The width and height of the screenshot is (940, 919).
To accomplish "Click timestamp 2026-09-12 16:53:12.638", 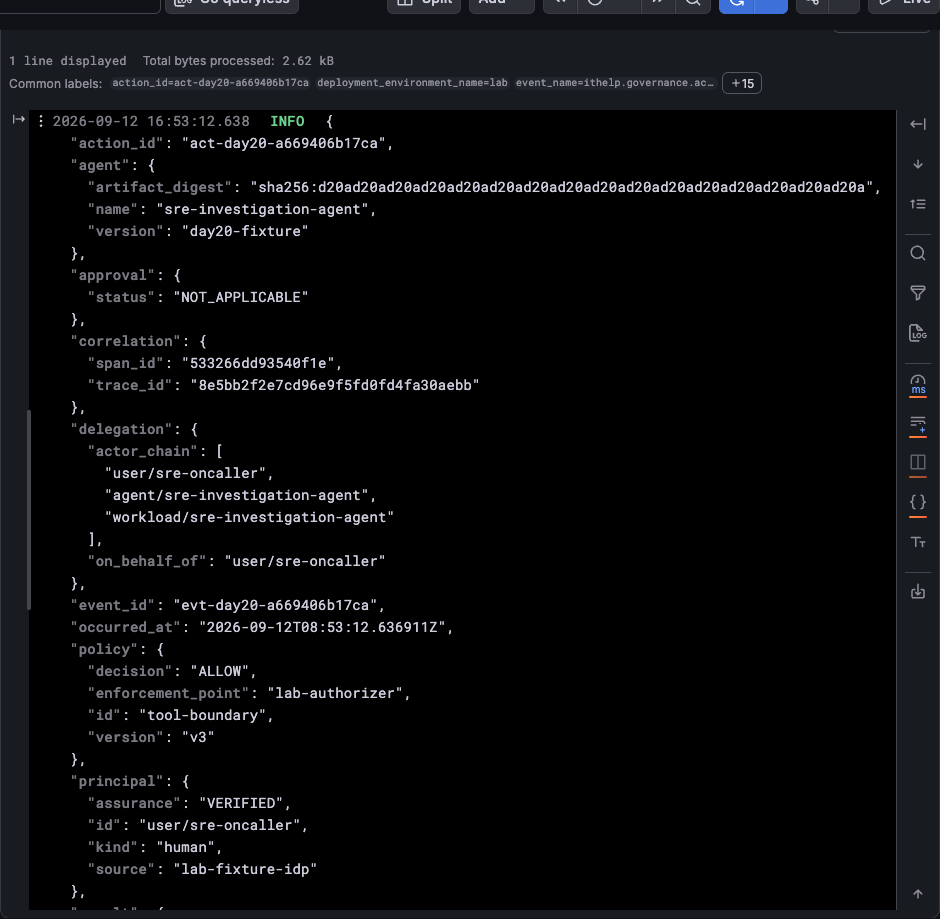I will click(x=151, y=121).
